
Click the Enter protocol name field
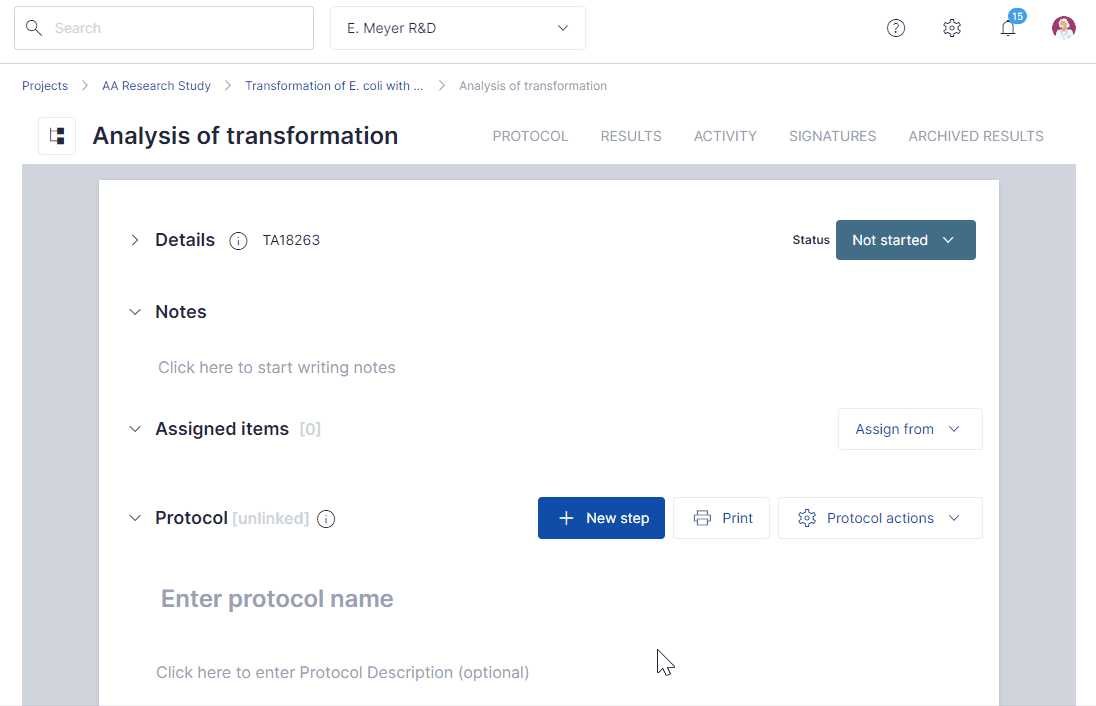click(277, 599)
